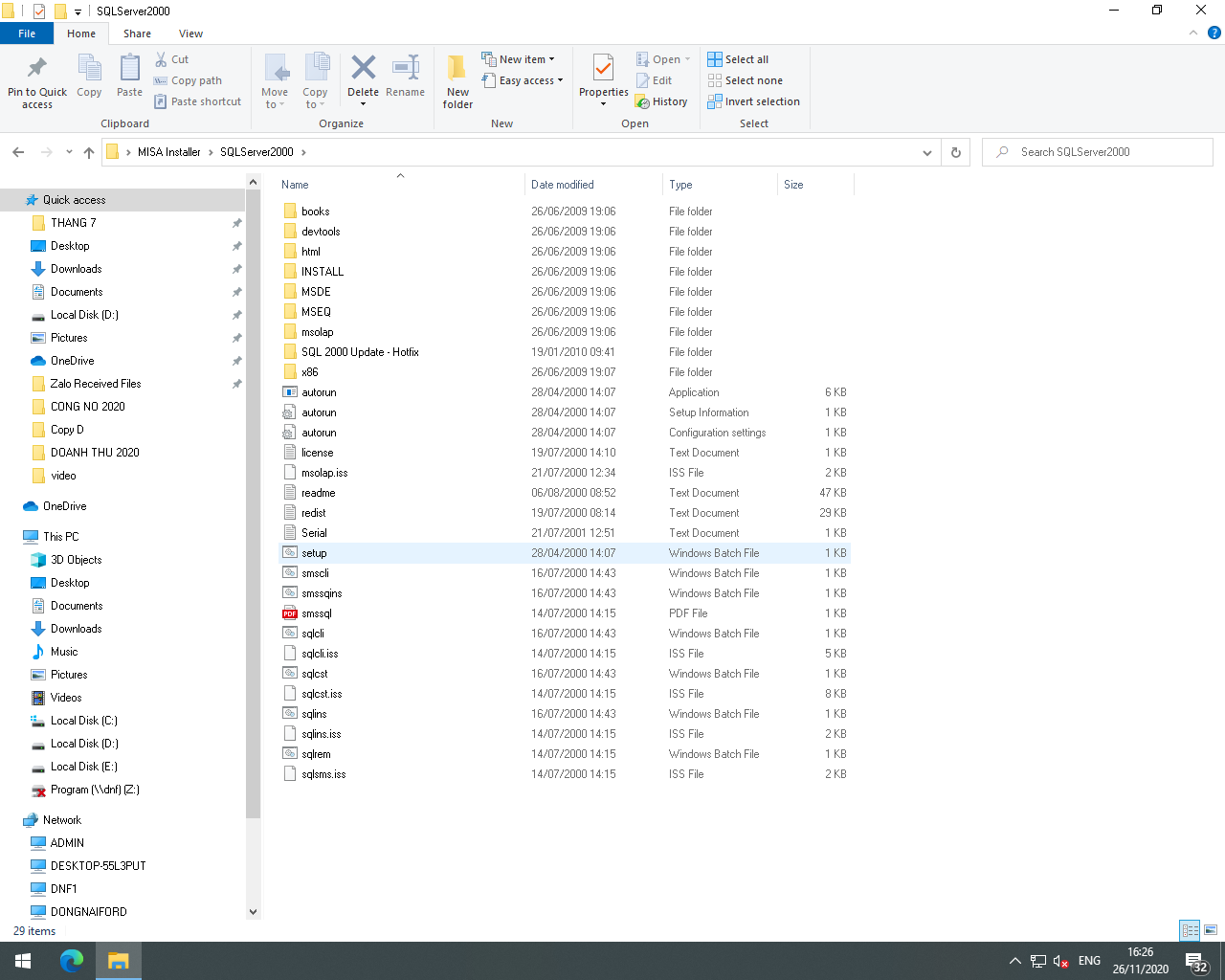This screenshot has height=980, width=1225.
Task: Select the smssql PDF file
Action: coord(317,613)
